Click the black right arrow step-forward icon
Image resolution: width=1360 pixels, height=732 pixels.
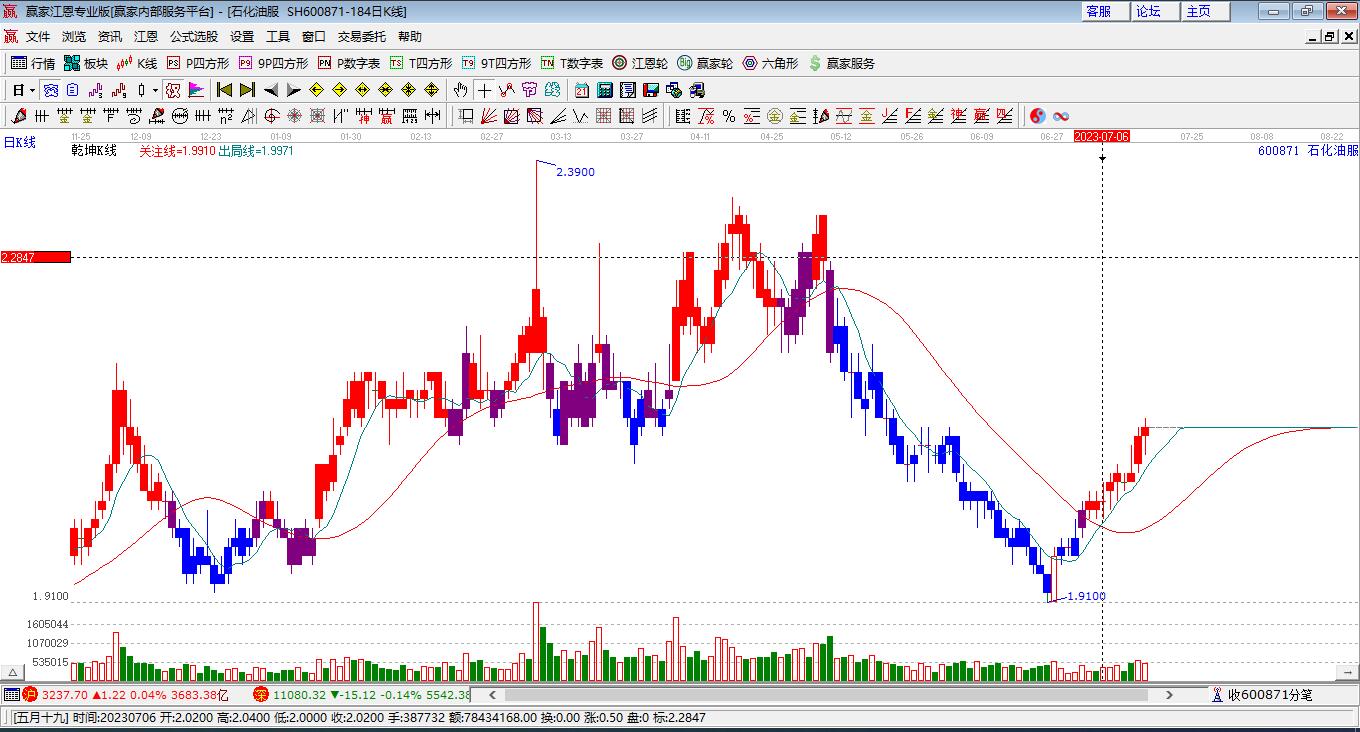coord(294,90)
